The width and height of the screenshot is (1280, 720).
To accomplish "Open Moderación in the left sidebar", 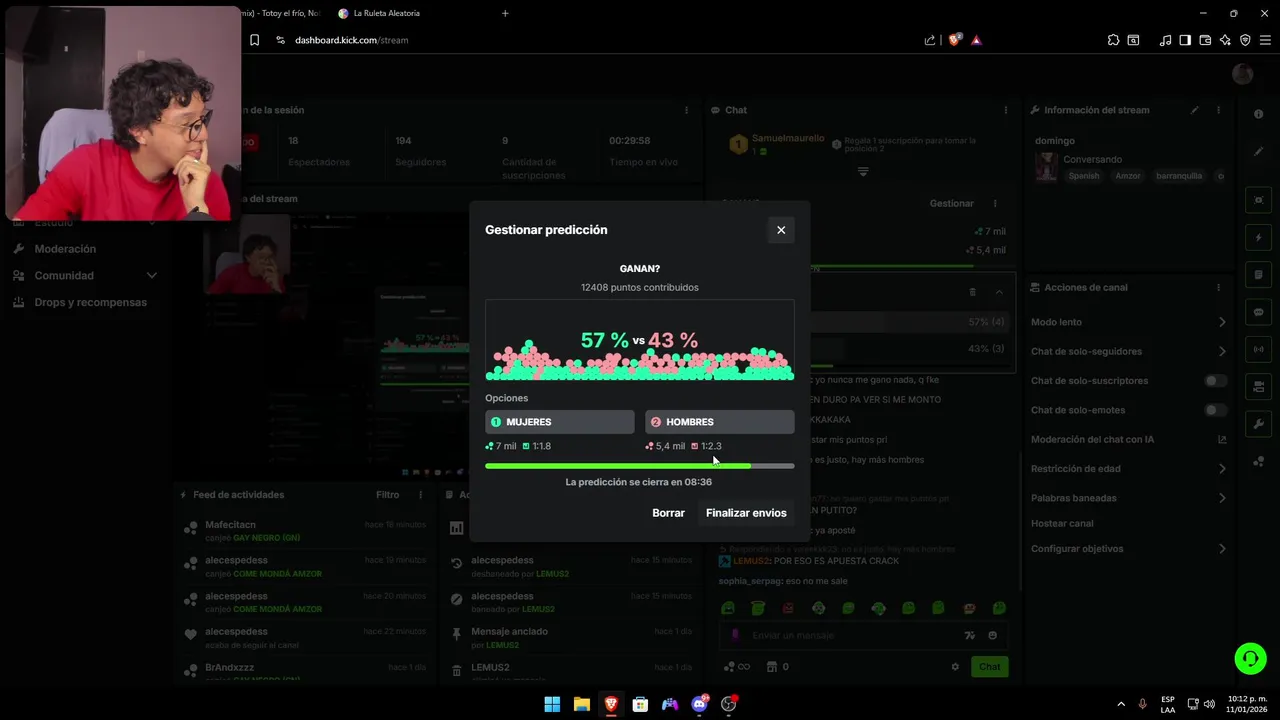I will (x=65, y=249).
